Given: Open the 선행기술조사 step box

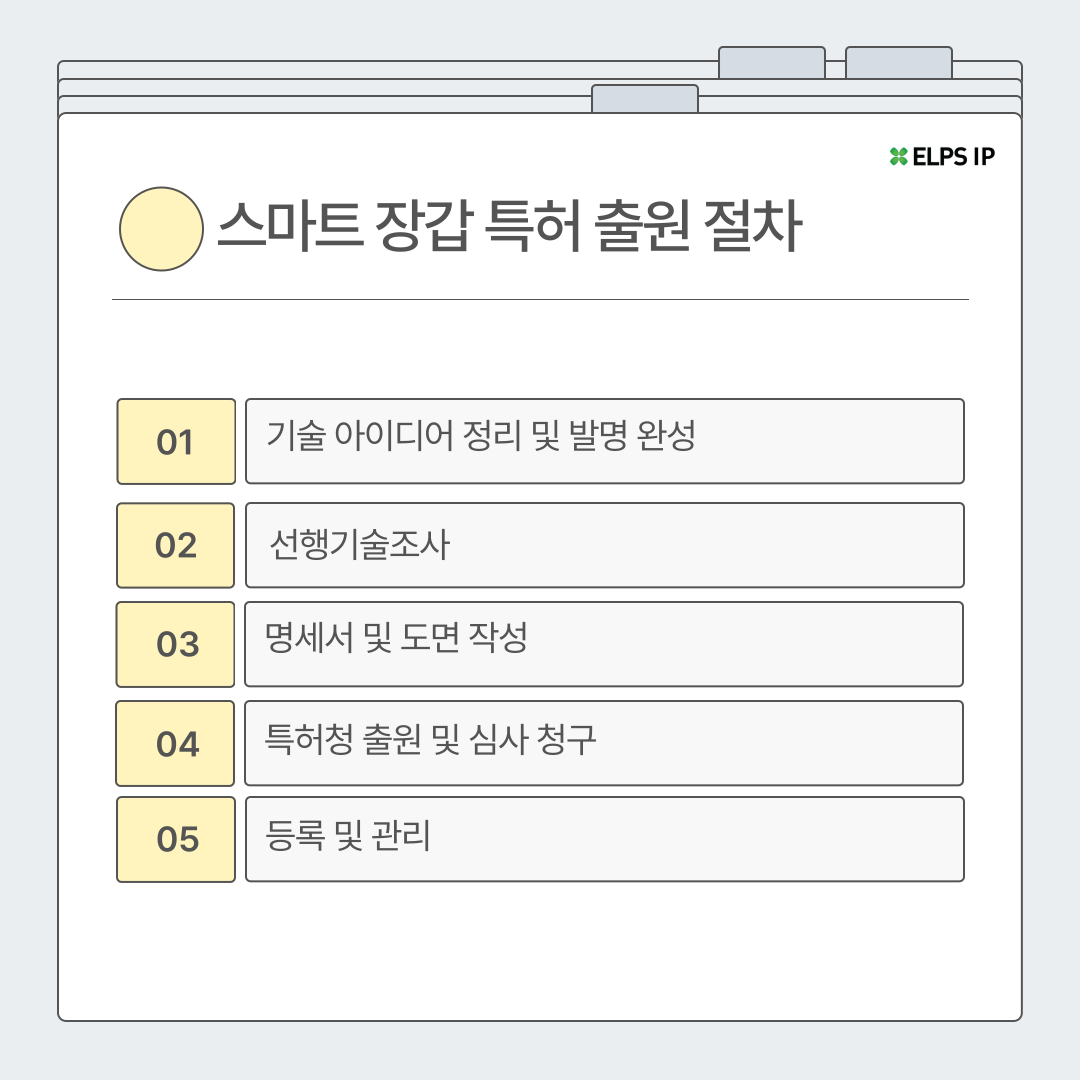Looking at the screenshot, I should (x=604, y=545).
